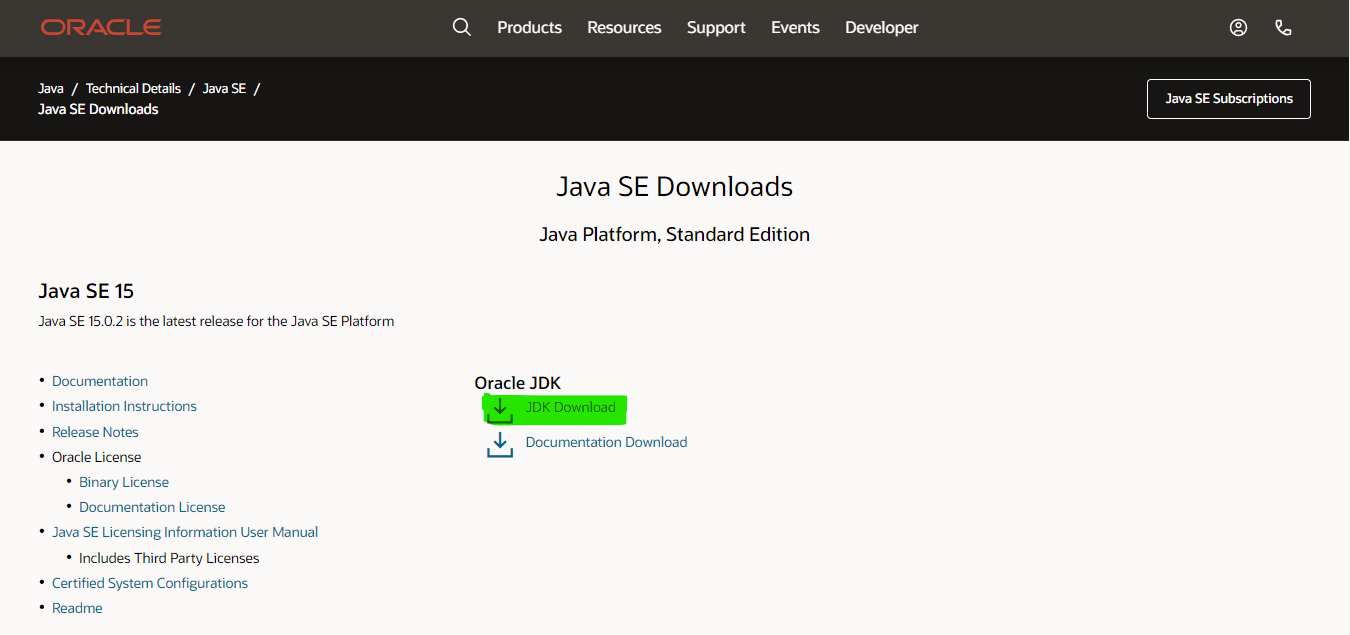Go to the Java breadcrumb link
The image size is (1350, 635).
(x=51, y=88)
